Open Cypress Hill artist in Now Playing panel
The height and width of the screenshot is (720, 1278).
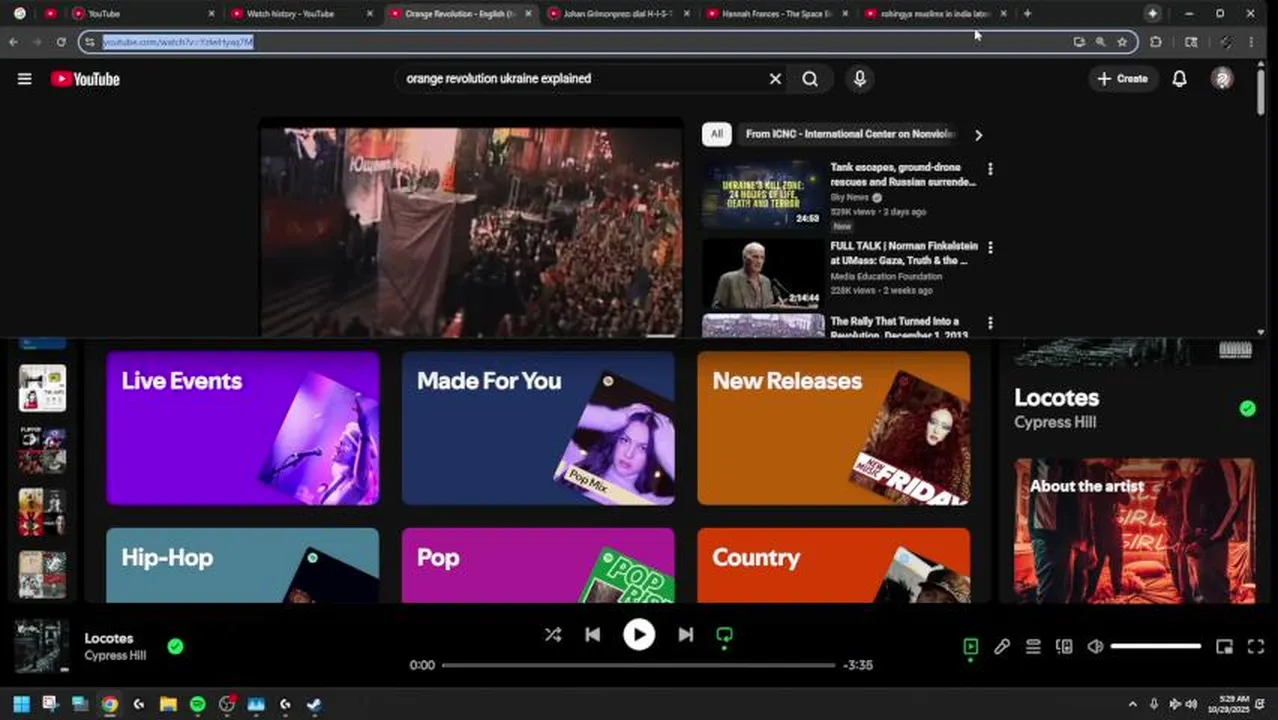[x=1055, y=422]
